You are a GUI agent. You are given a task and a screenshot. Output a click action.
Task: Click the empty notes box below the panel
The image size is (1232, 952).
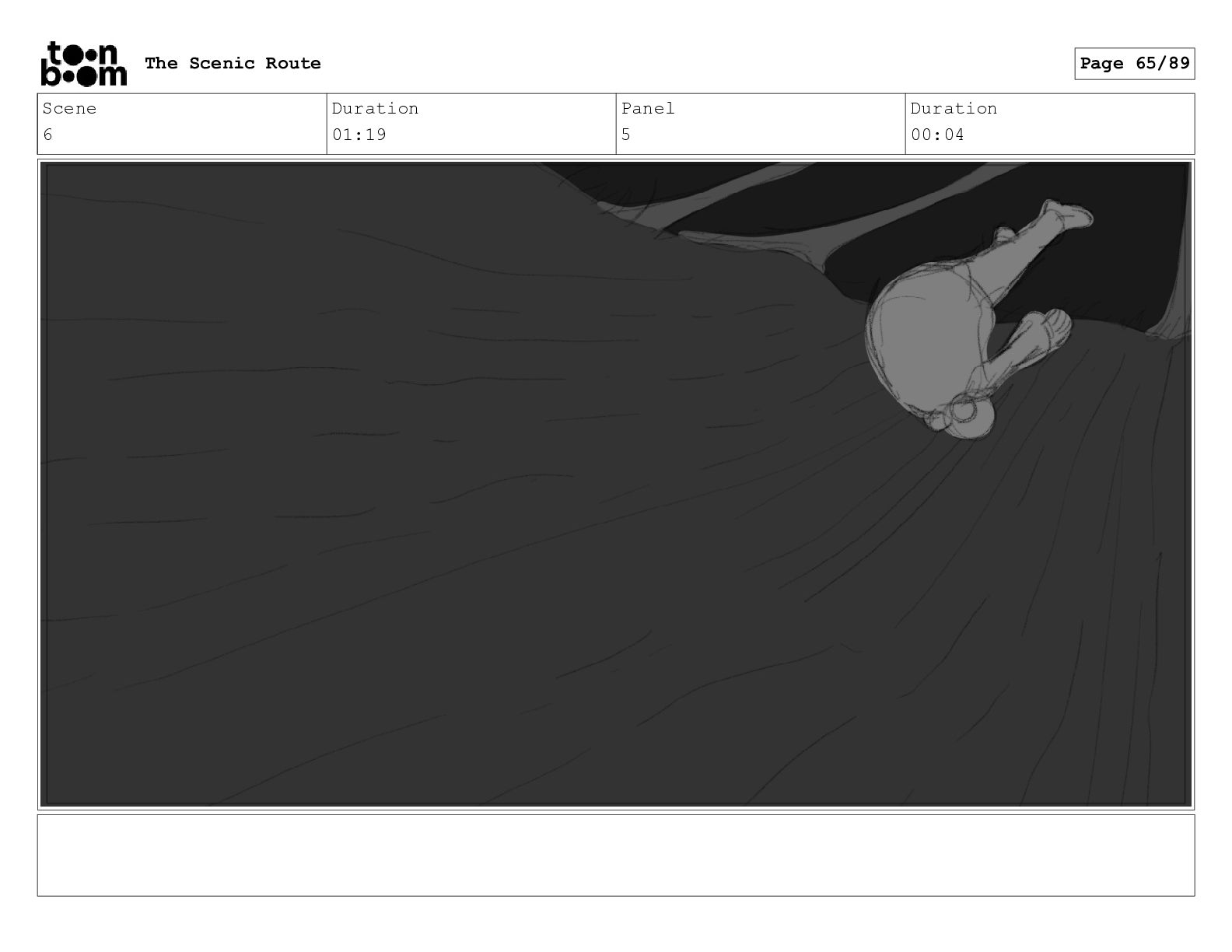(616, 855)
